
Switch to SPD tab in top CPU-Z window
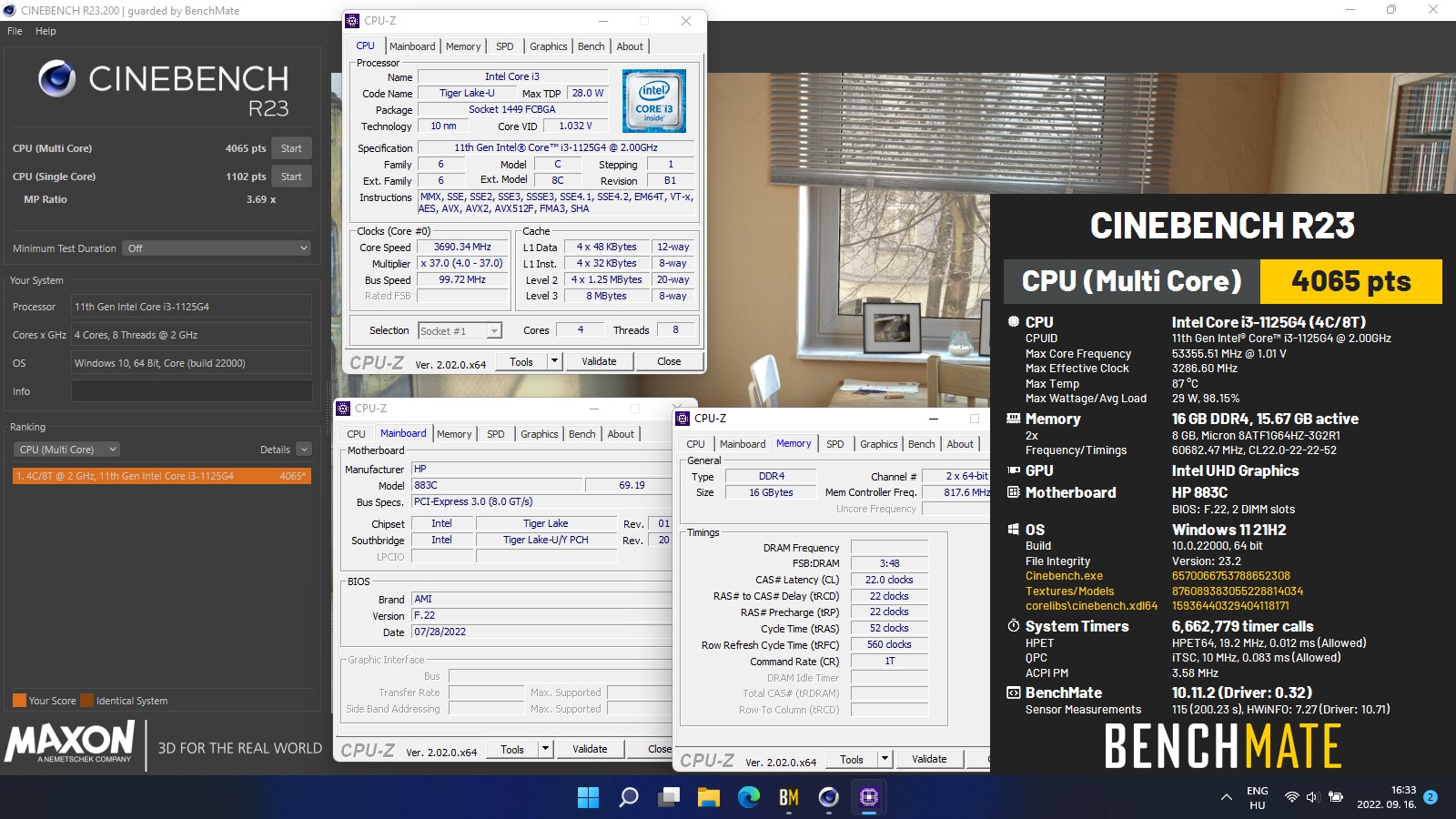[x=505, y=46]
